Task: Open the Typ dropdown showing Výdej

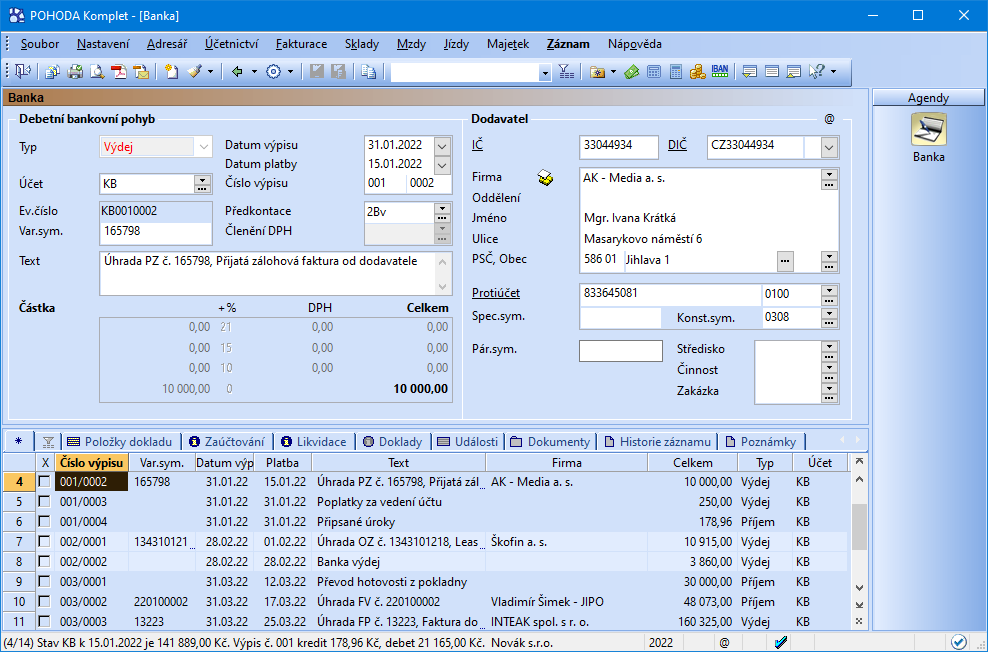Action: point(203,147)
